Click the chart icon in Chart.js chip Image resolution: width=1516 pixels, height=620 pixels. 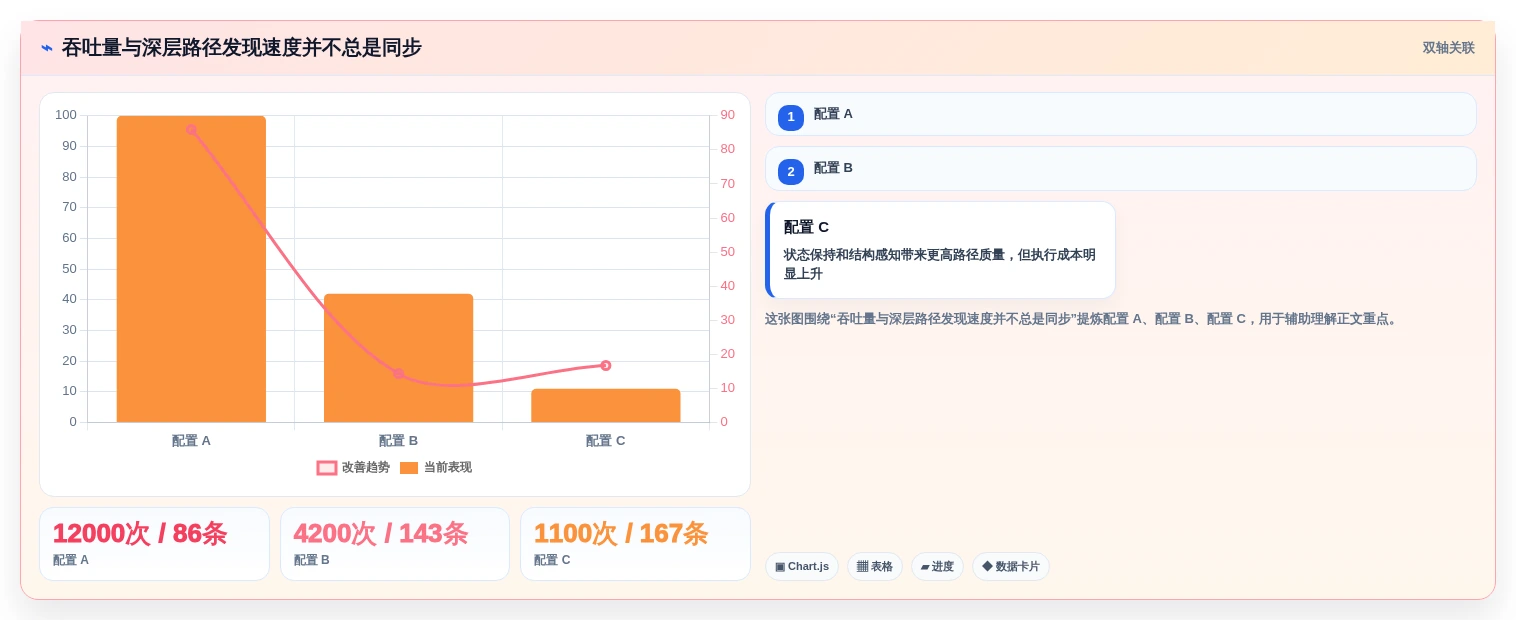coord(780,567)
